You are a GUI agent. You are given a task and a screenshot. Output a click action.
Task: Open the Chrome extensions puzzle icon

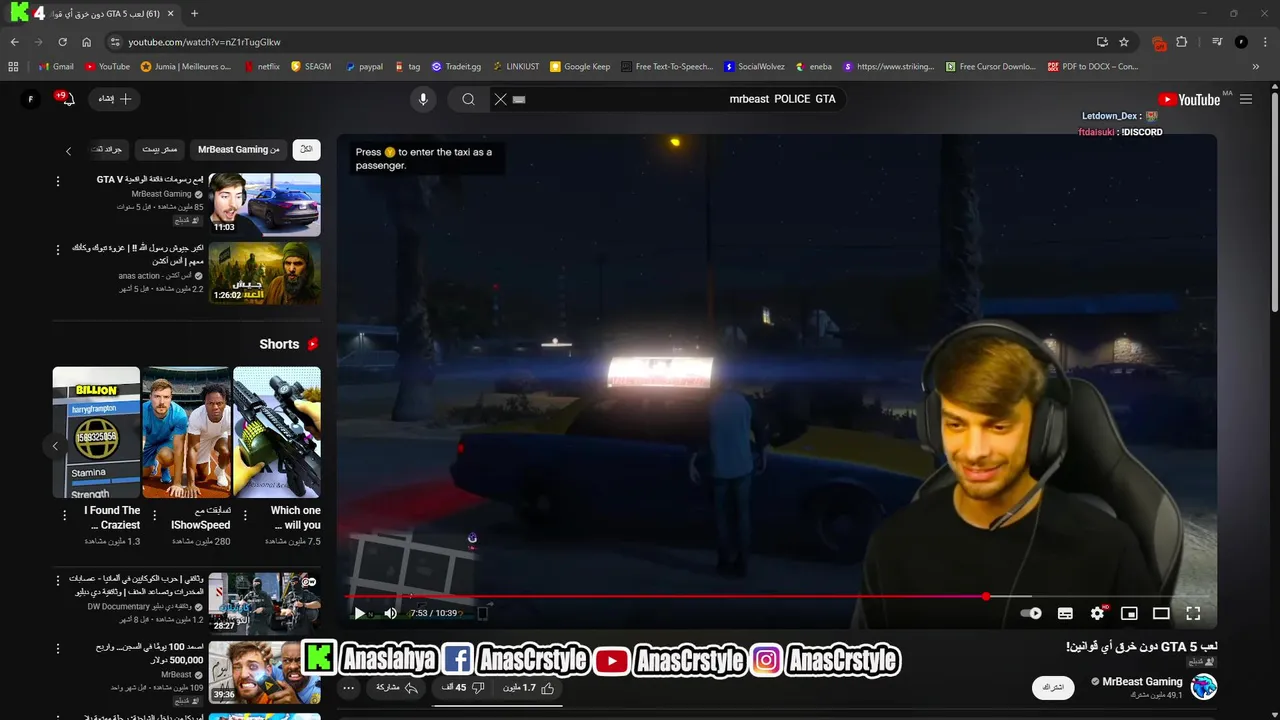tap(1181, 42)
